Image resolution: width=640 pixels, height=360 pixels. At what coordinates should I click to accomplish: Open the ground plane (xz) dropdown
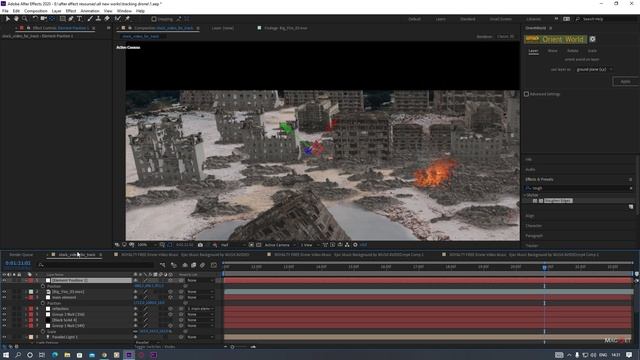[594, 69]
